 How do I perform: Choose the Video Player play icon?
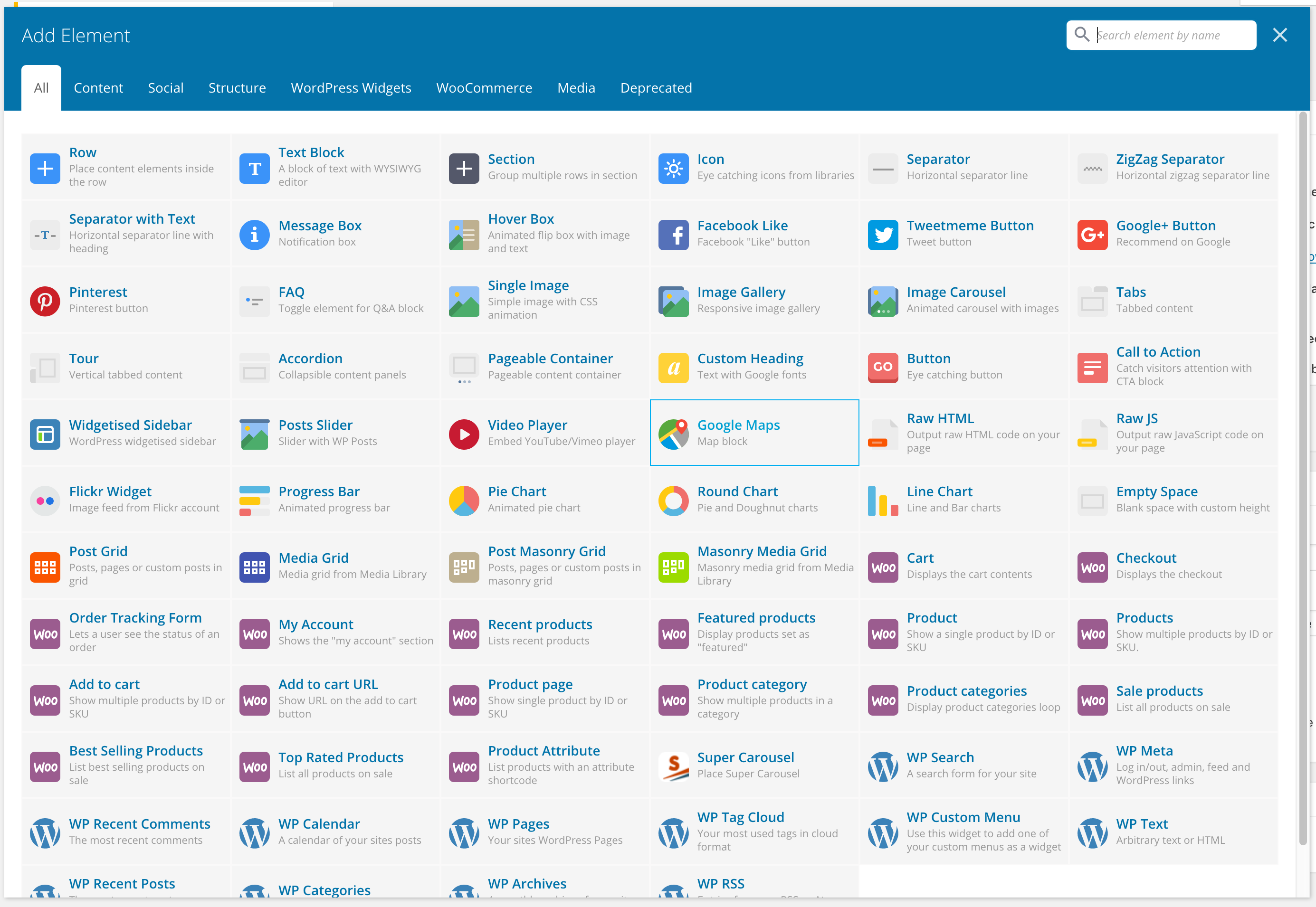tap(464, 434)
